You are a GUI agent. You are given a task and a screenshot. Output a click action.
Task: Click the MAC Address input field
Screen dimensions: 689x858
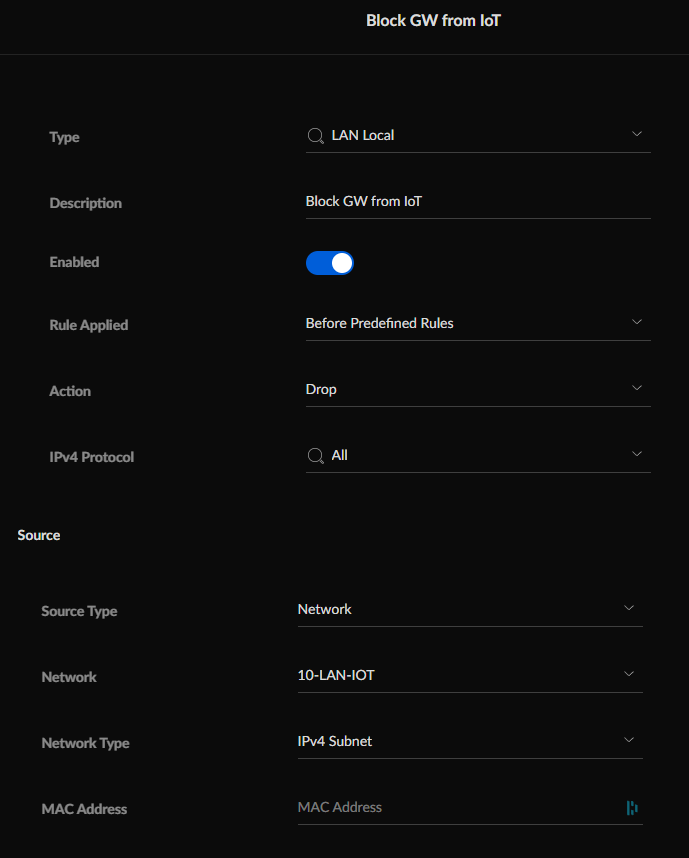459,808
